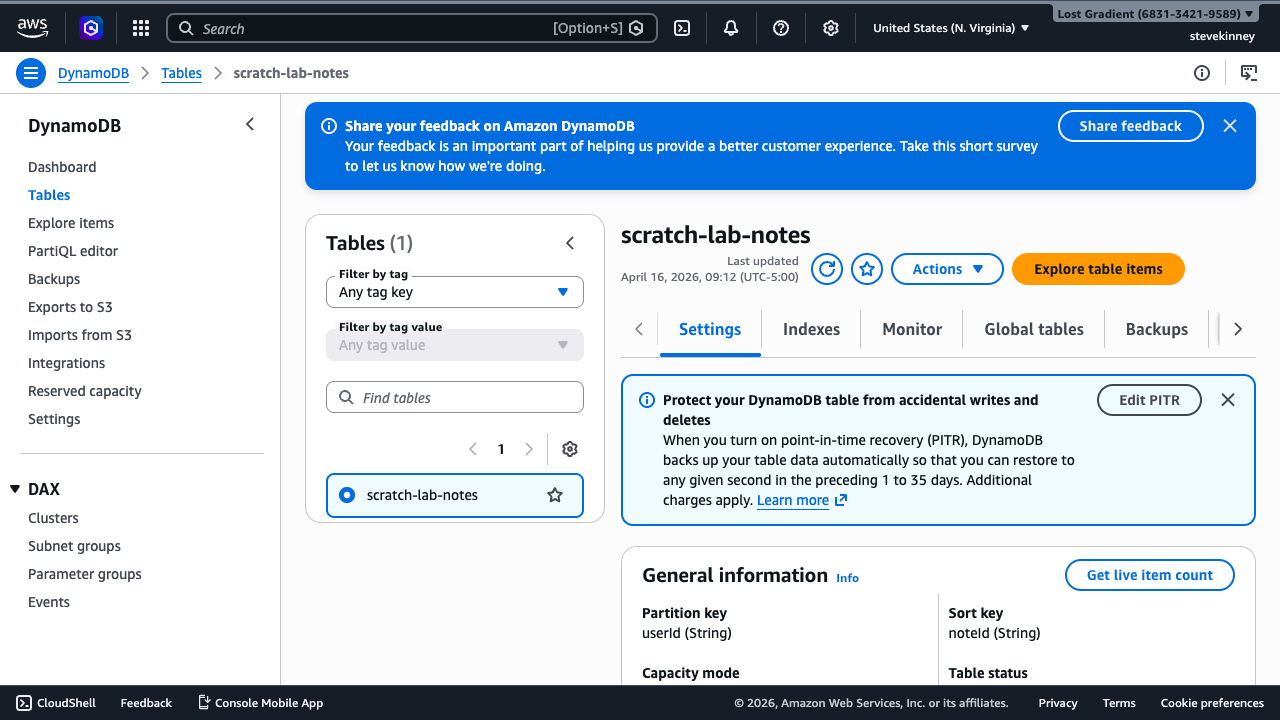Open Subnet groups in the sidebar

(x=74, y=546)
